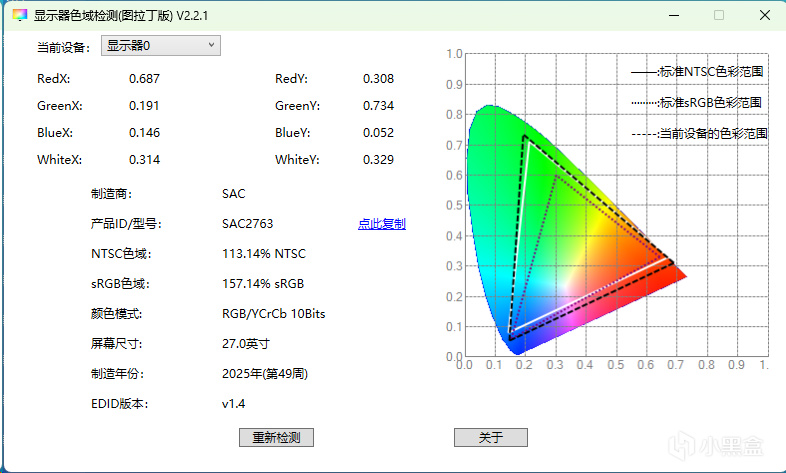
Task: Click the 重新检测 re-detect button
Action: tap(276, 437)
